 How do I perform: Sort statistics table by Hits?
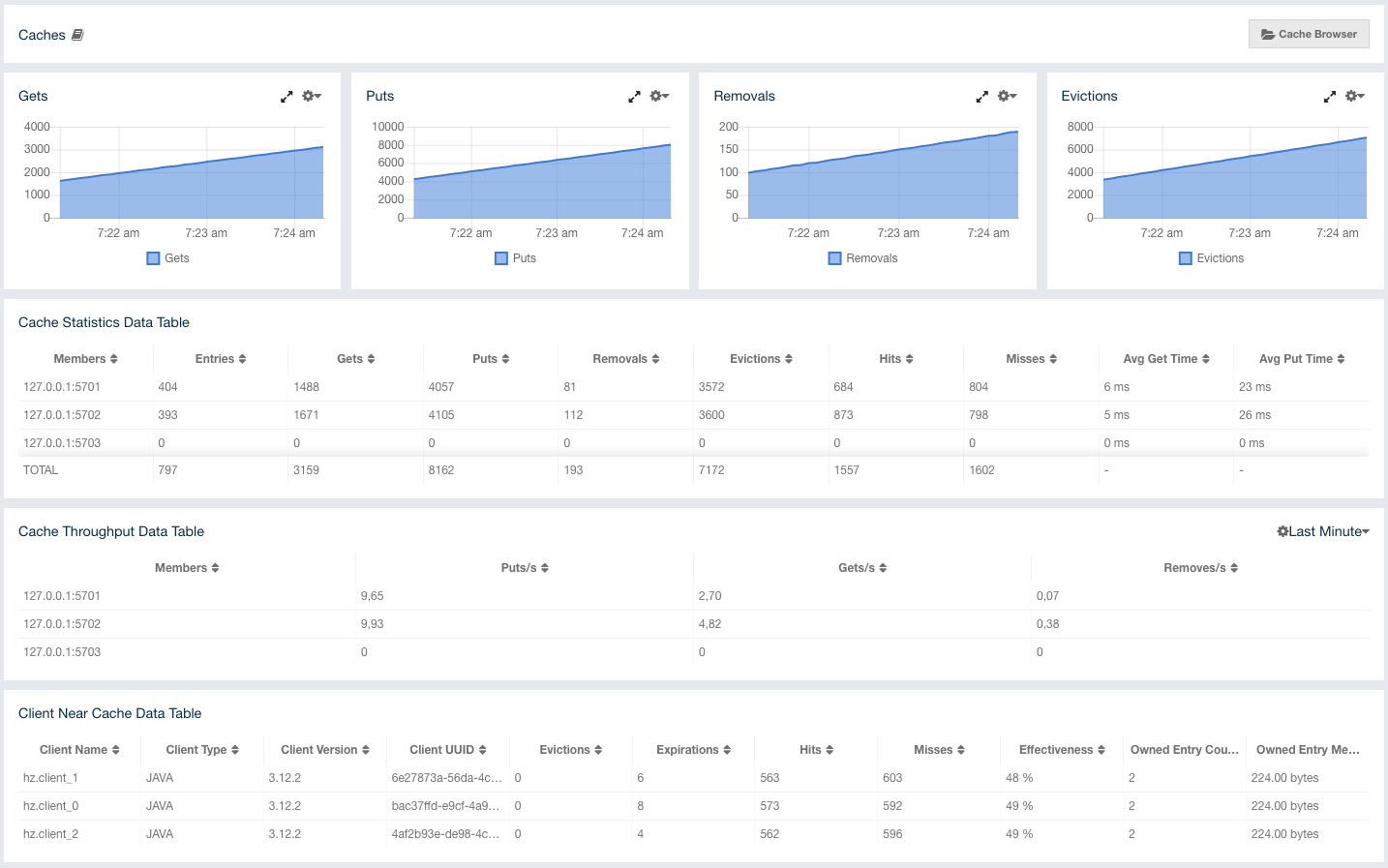click(896, 359)
